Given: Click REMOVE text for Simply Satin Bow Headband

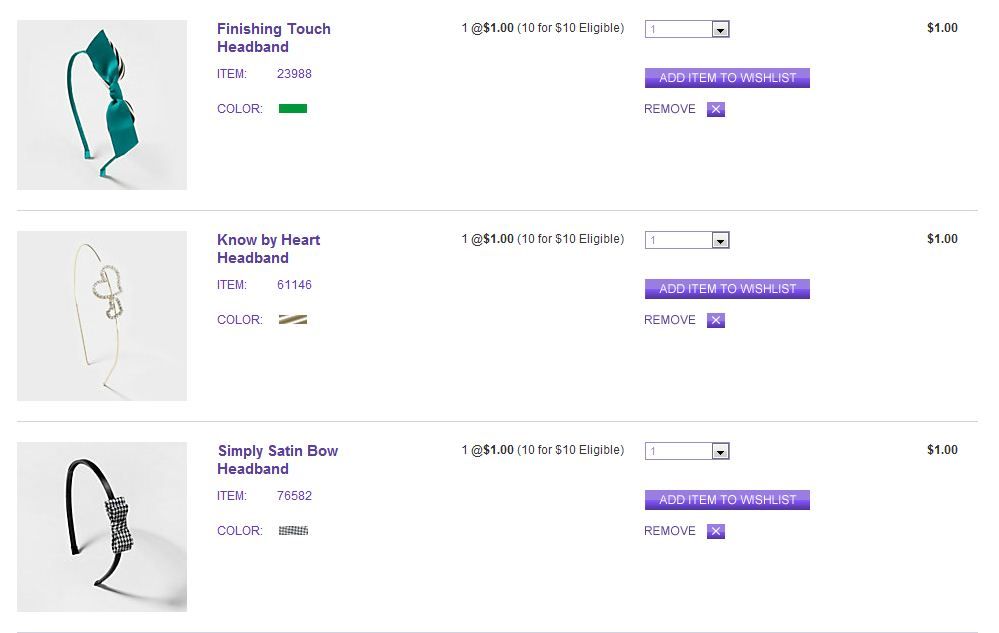Looking at the screenshot, I should (x=669, y=532).
